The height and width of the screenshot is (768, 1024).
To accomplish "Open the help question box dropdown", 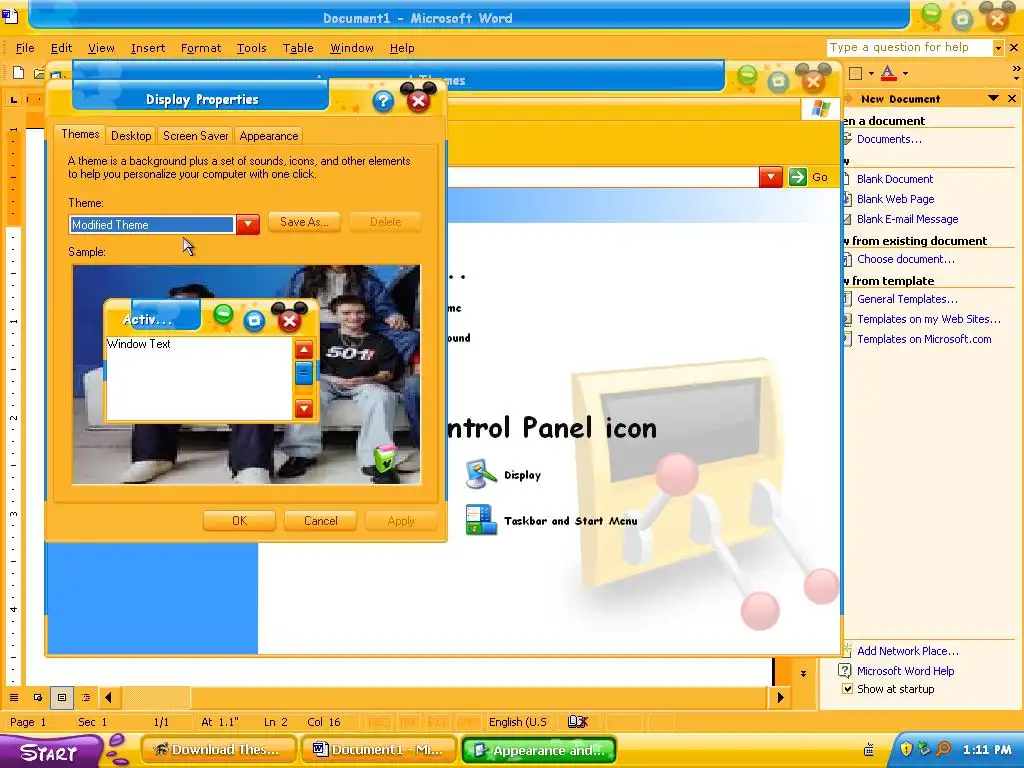I will pyautogui.click(x=998, y=48).
